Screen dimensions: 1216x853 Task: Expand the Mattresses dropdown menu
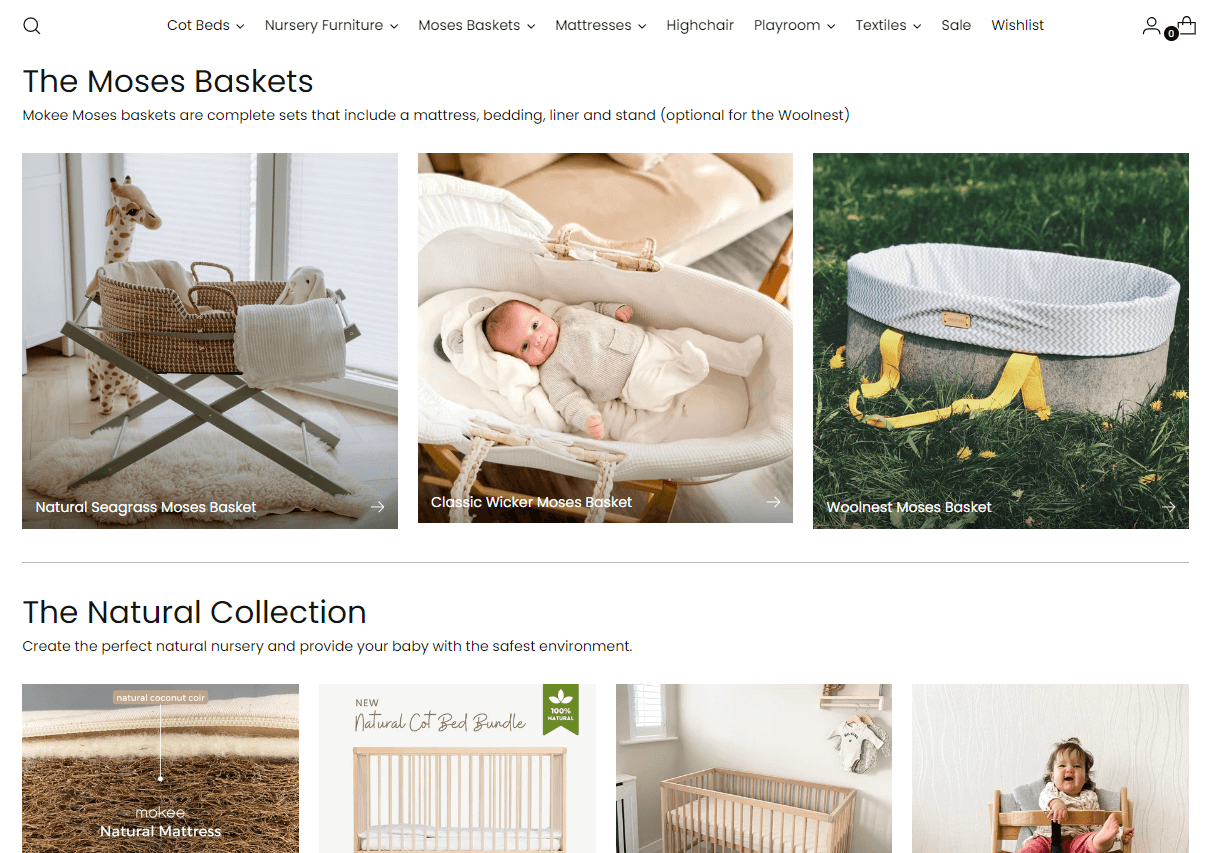pos(600,25)
